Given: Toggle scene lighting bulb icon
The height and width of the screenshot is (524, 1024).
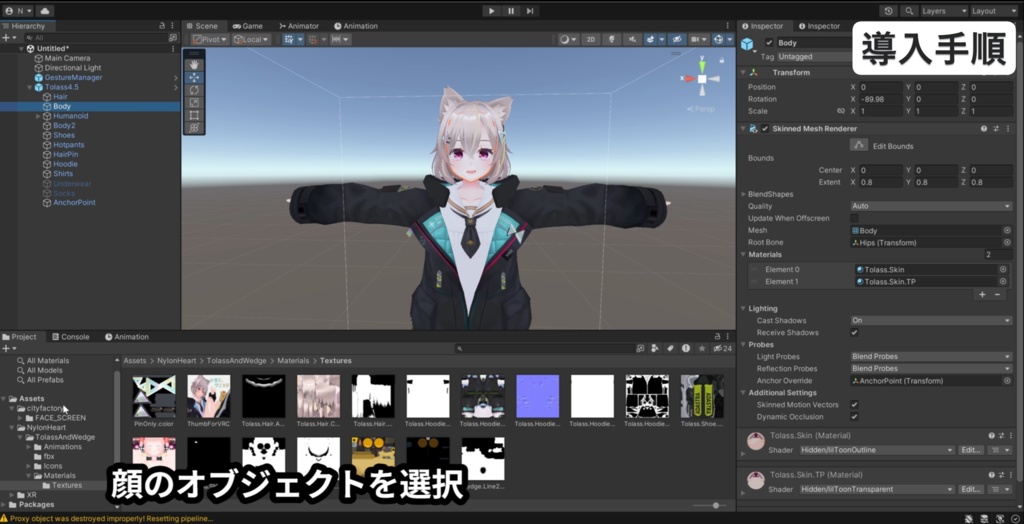Looking at the screenshot, I should [612, 39].
